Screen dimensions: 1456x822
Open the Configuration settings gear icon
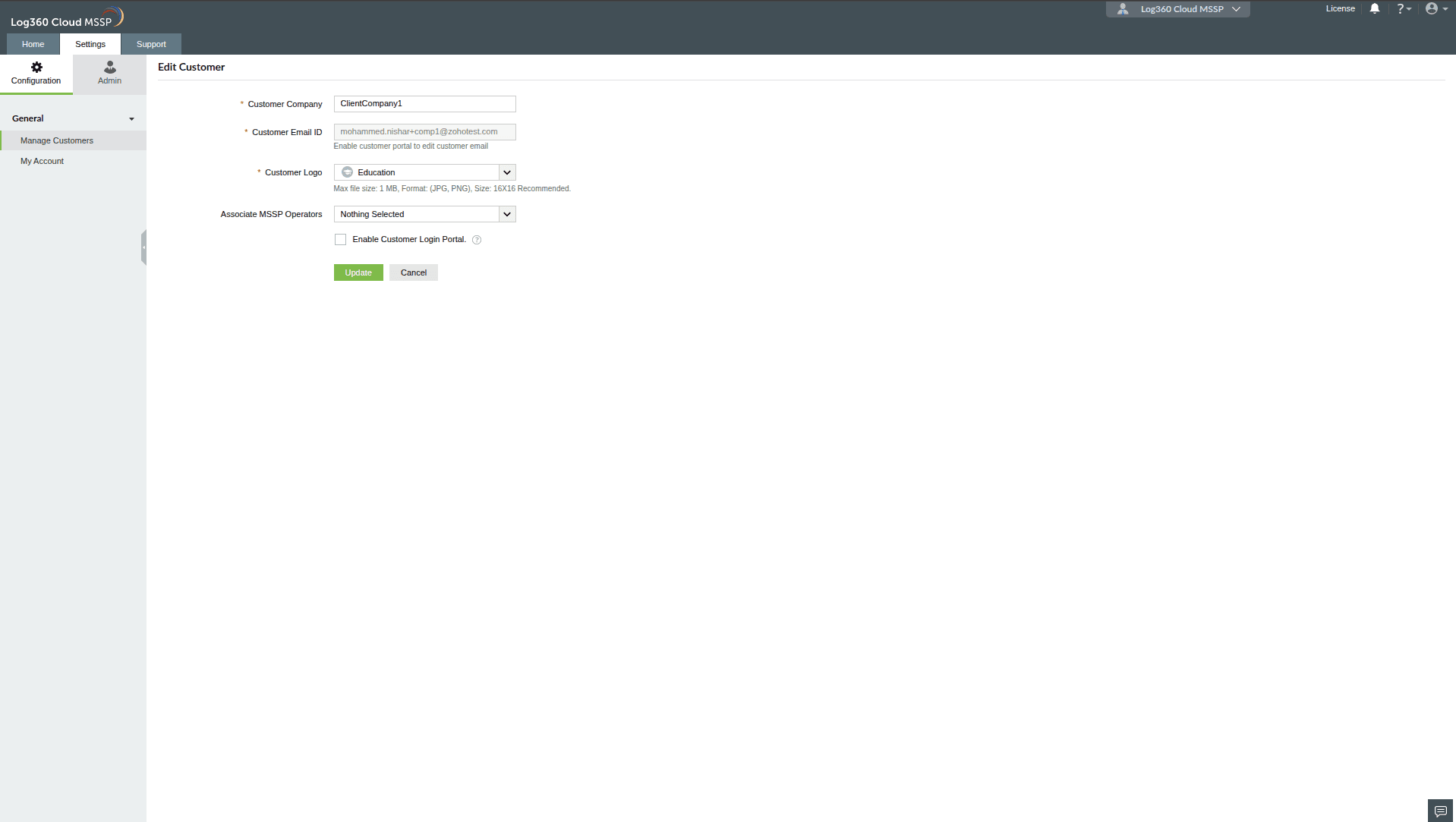coord(36,67)
